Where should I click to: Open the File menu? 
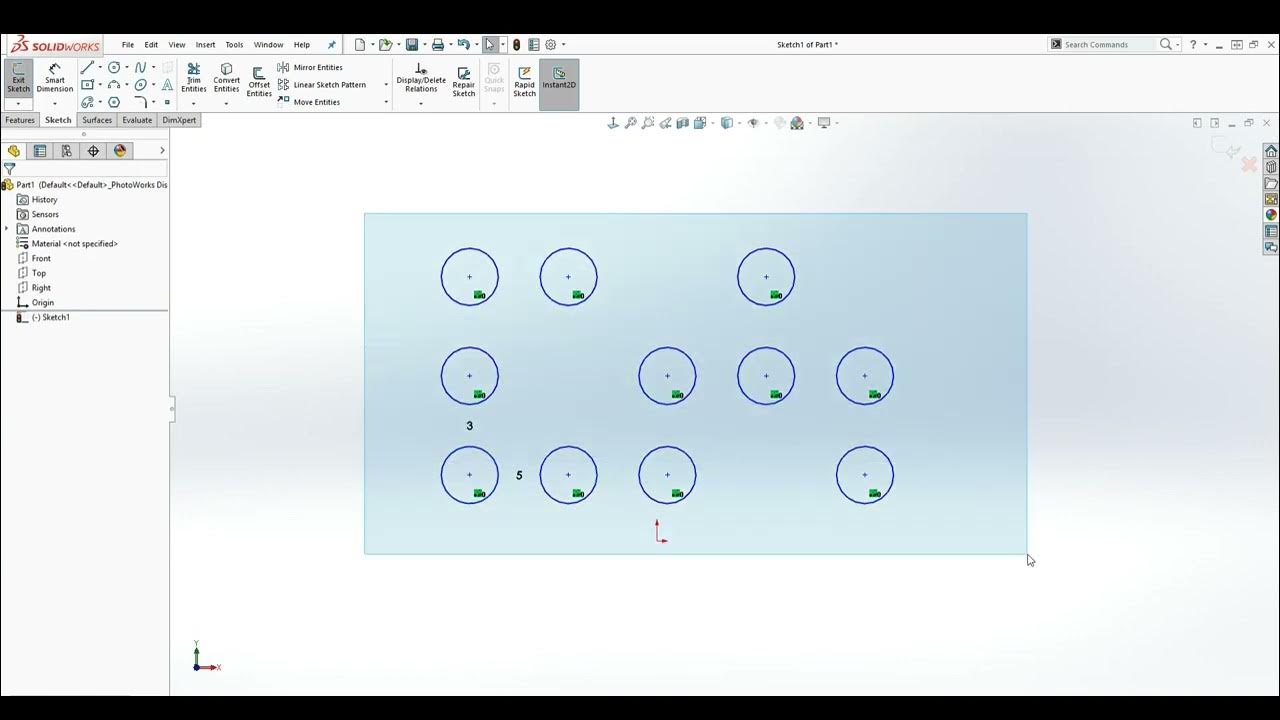[x=128, y=45]
